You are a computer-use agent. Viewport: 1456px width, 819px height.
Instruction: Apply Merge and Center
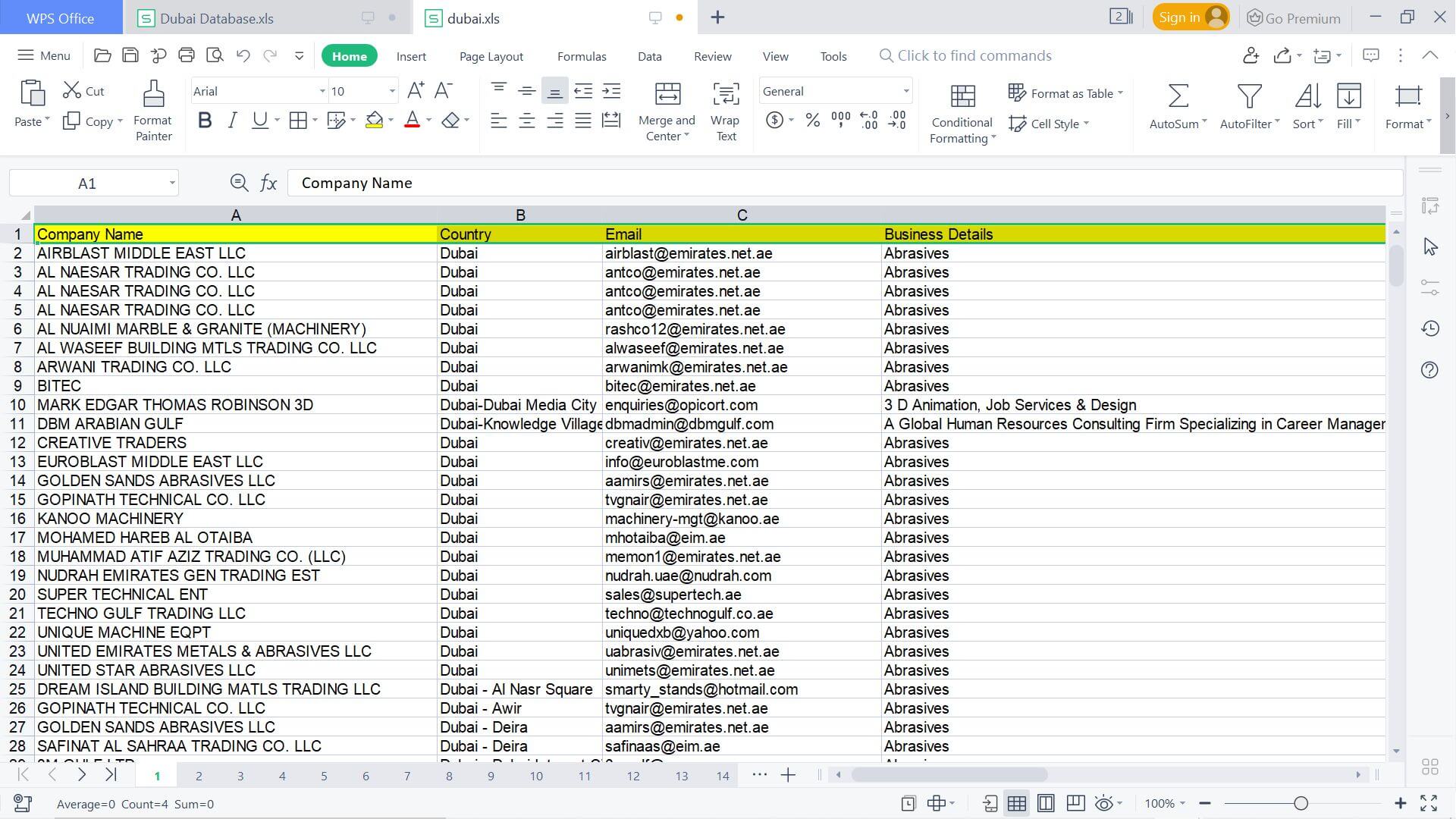(667, 106)
